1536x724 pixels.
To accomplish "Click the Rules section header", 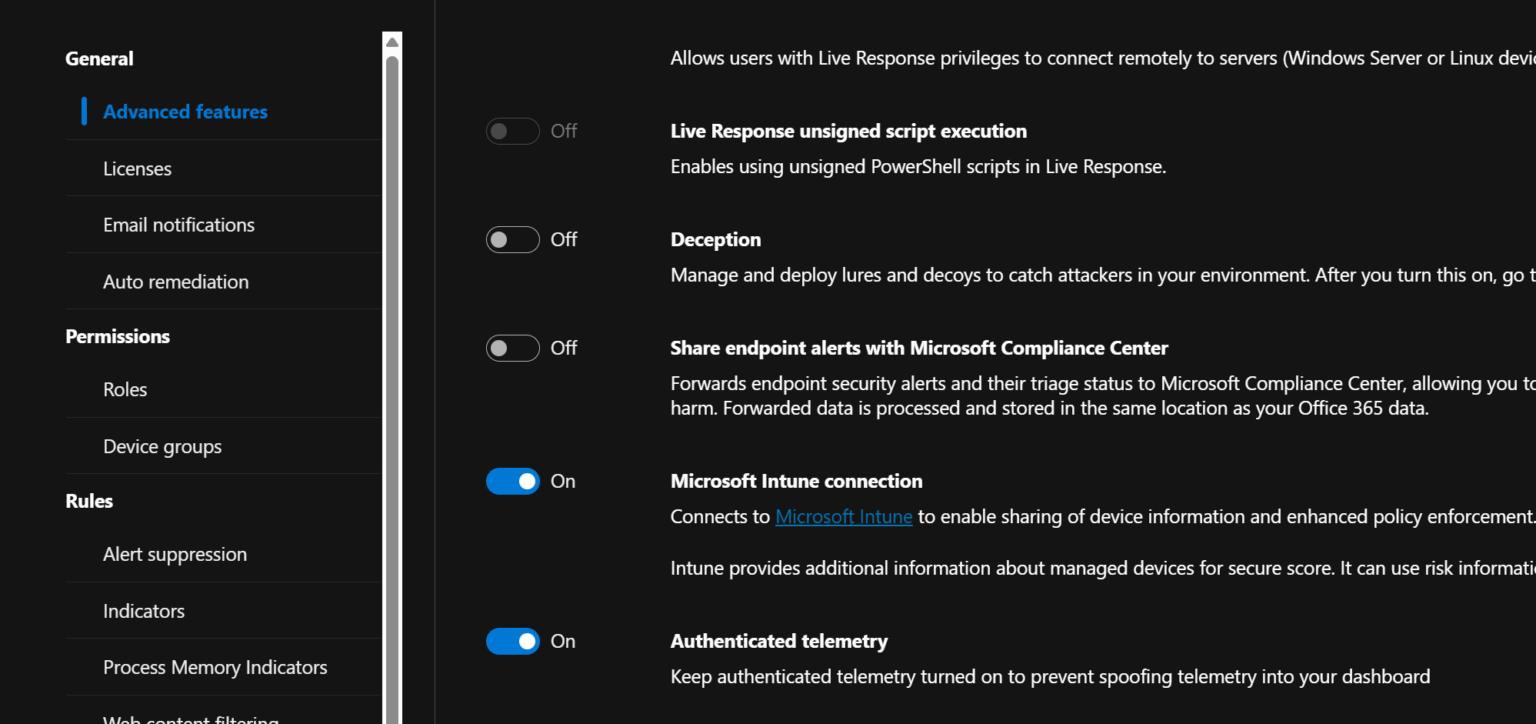I will [89, 501].
